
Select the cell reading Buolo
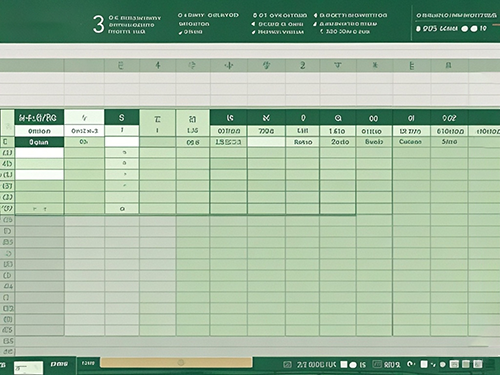pyautogui.click(x=374, y=142)
